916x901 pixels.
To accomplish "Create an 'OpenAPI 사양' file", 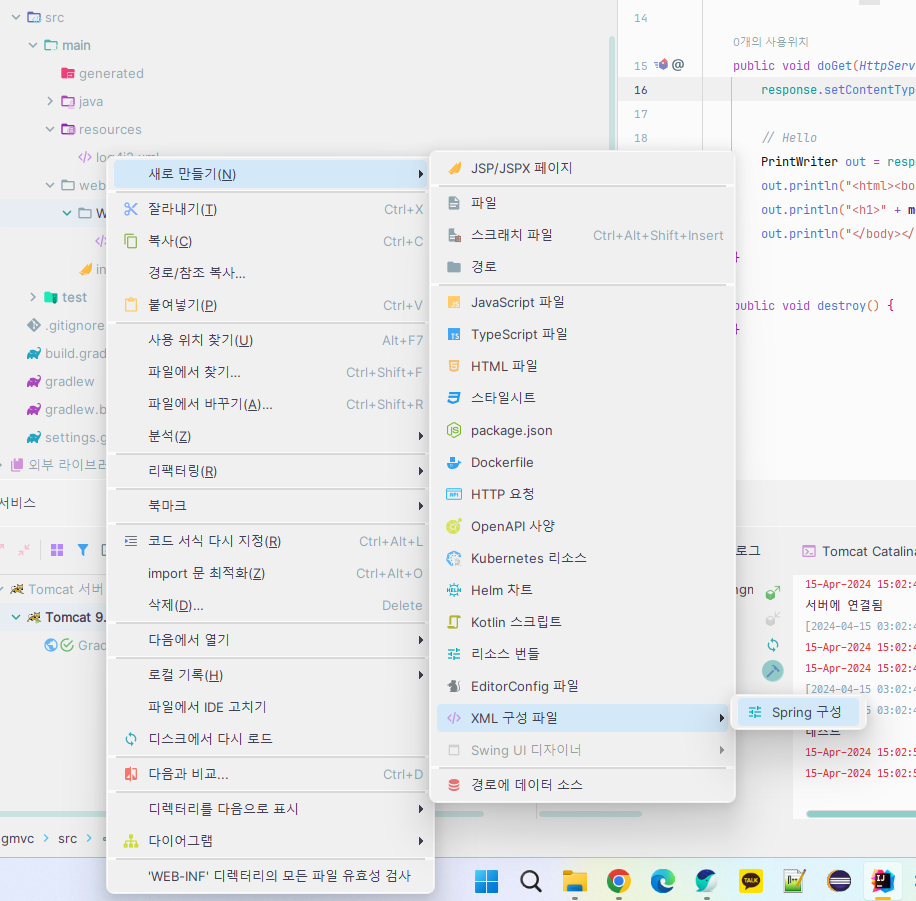I will click(582, 526).
